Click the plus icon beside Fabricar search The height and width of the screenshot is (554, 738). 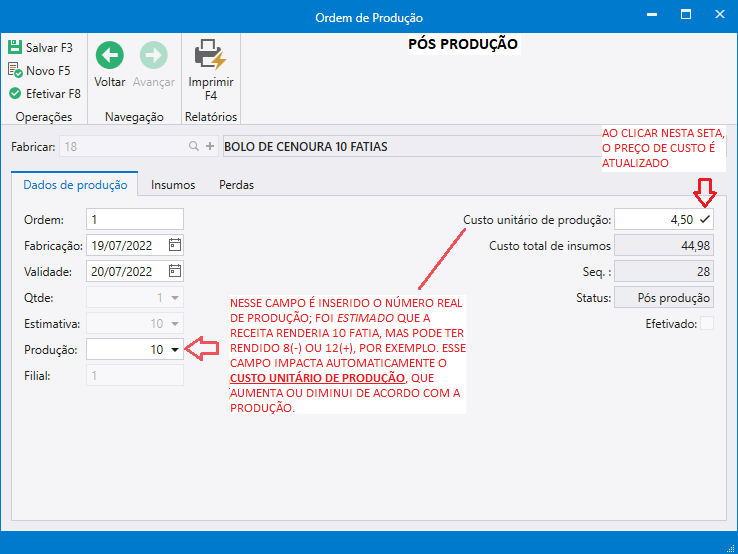210,146
